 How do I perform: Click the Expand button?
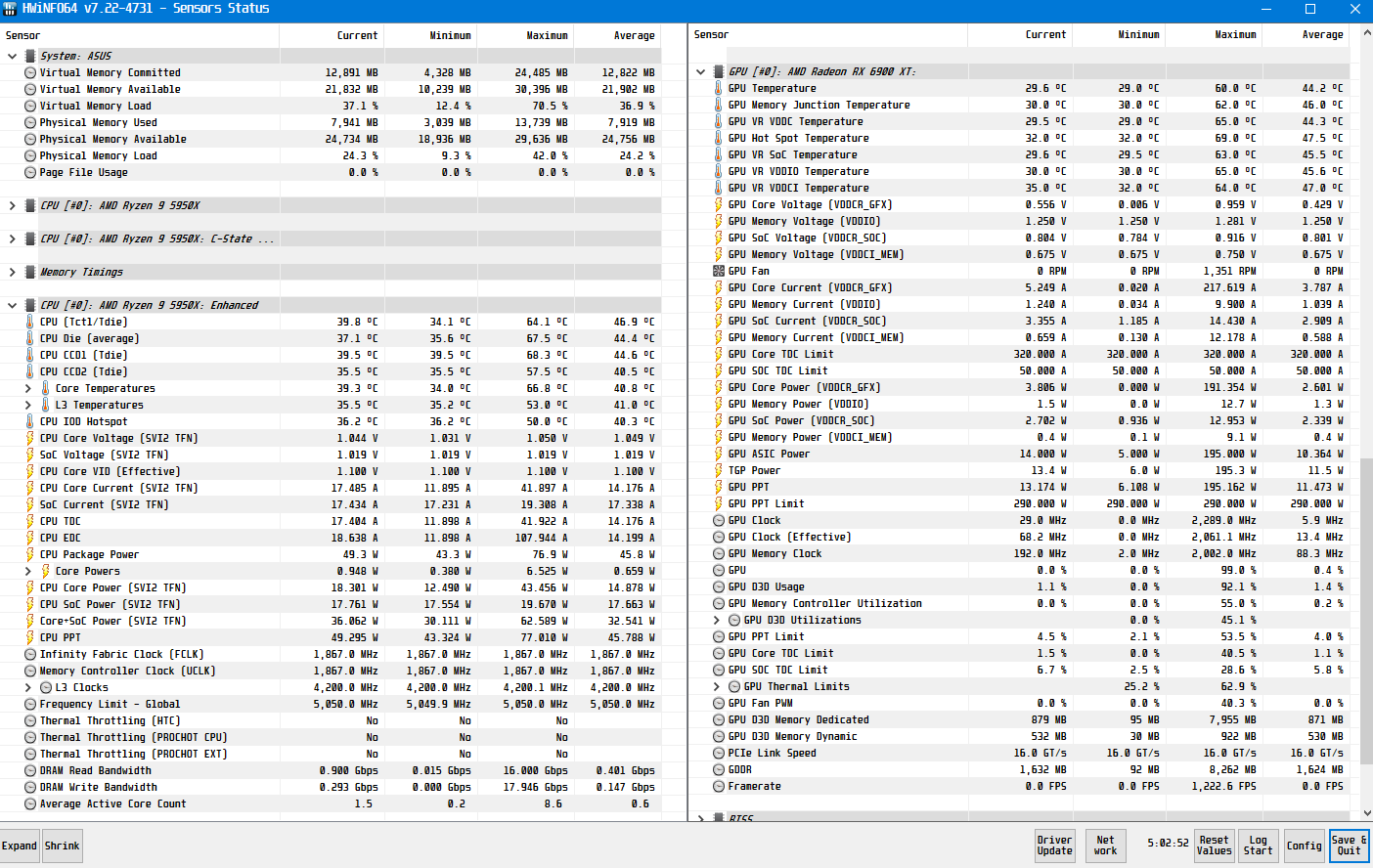tap(20, 846)
